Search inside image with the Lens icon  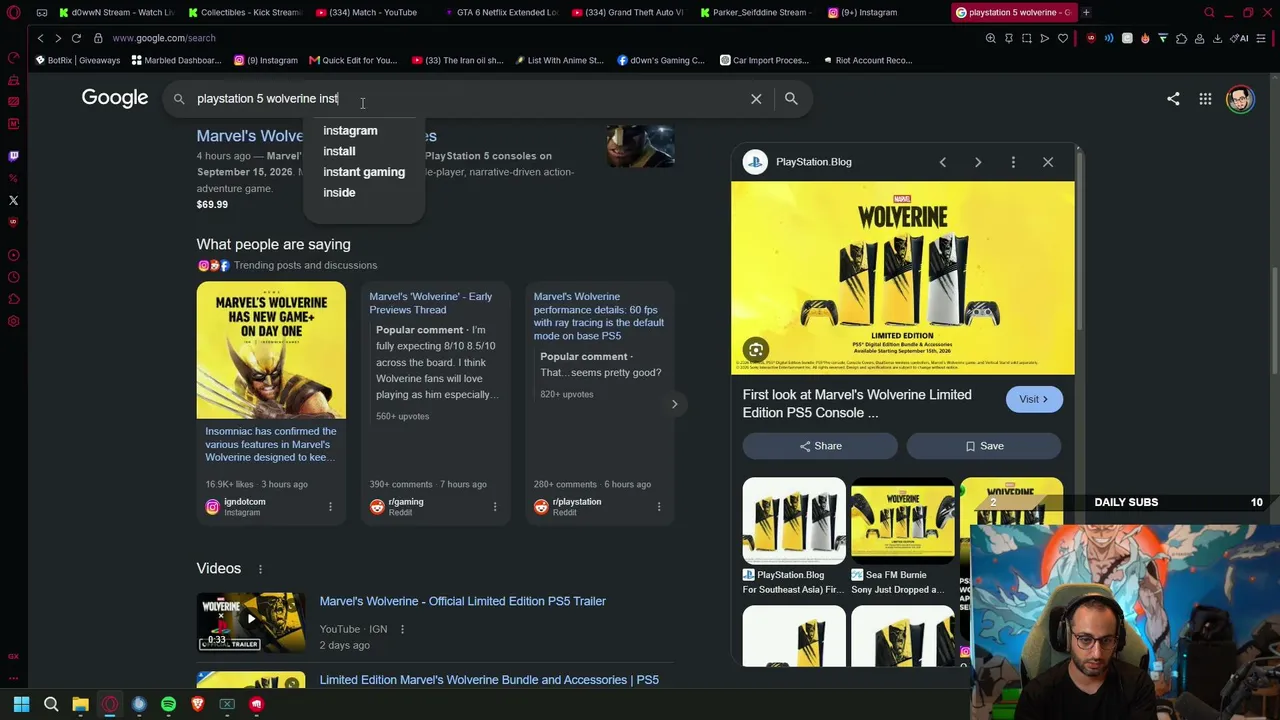click(x=756, y=350)
